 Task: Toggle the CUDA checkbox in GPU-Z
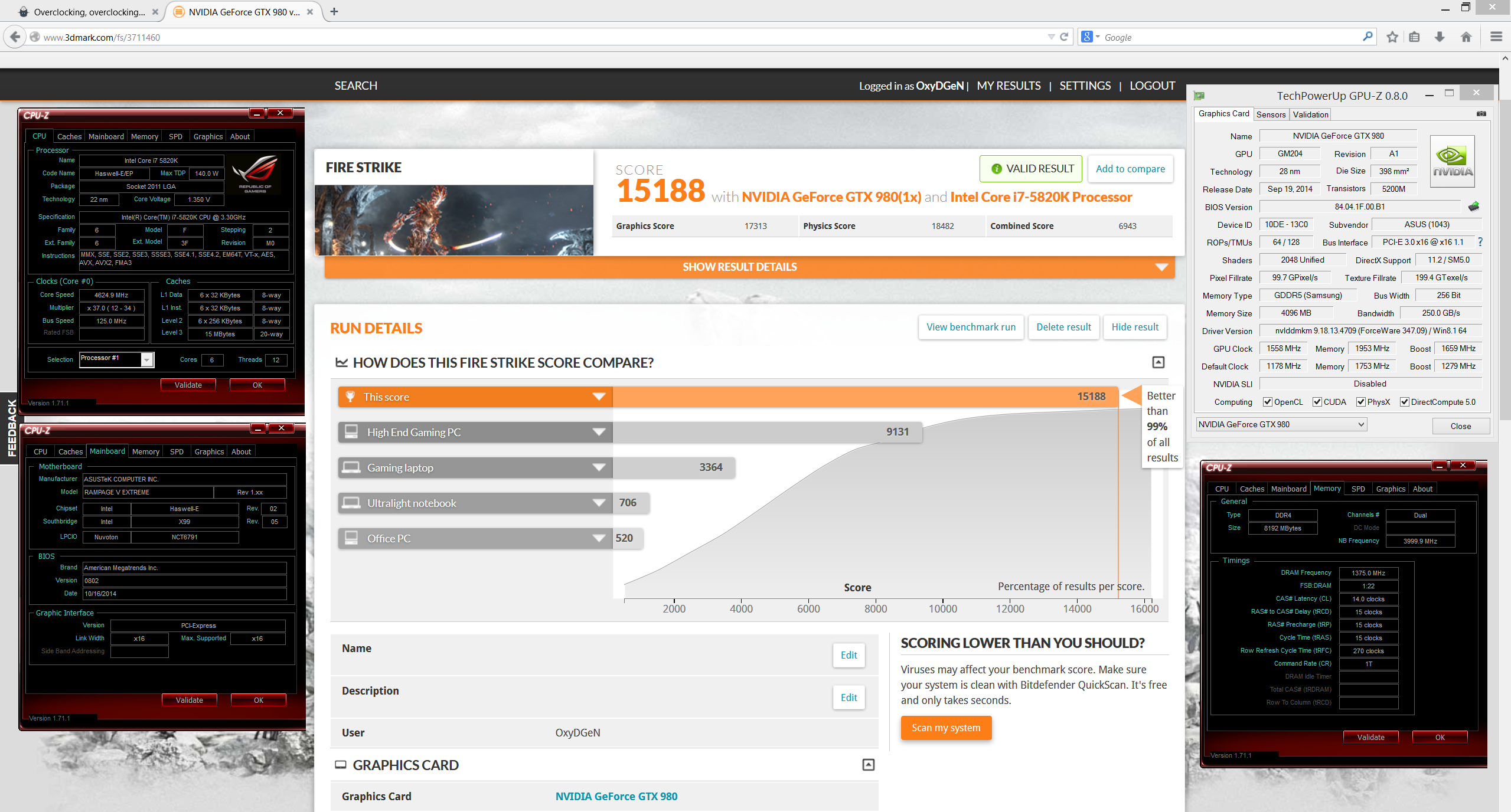point(1317,402)
